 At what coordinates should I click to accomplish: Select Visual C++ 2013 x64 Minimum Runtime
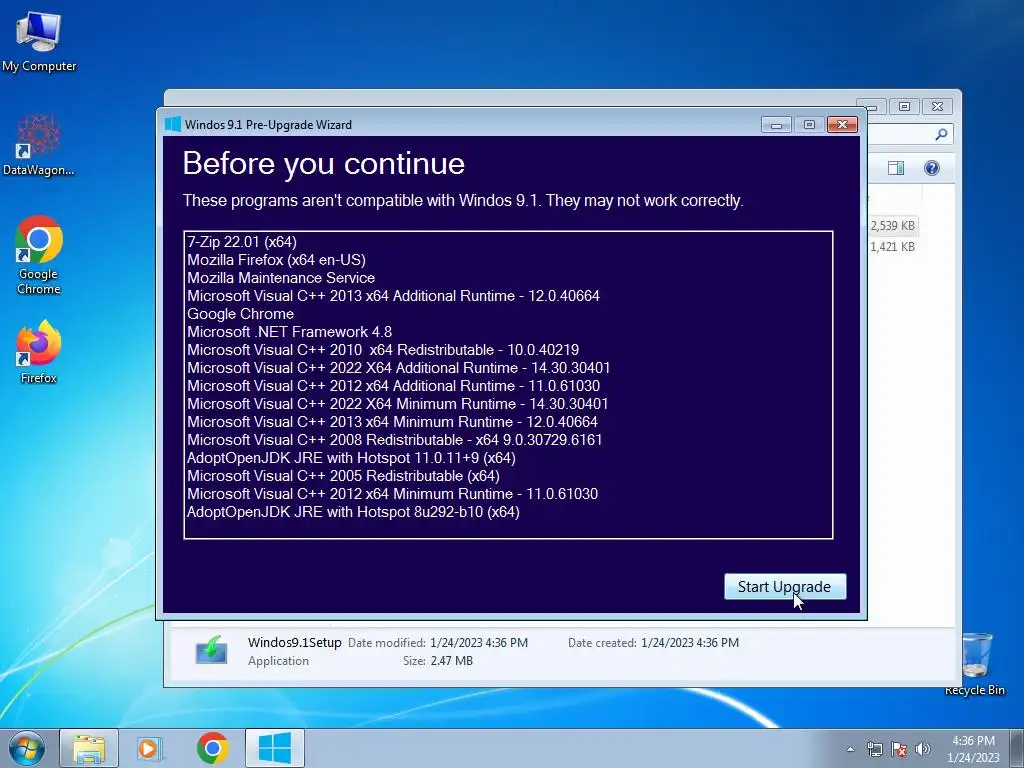392,422
